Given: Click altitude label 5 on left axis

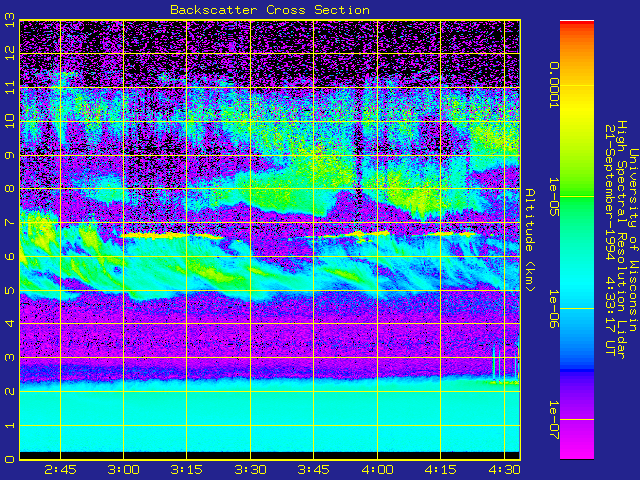Looking at the screenshot, I should point(10,290).
